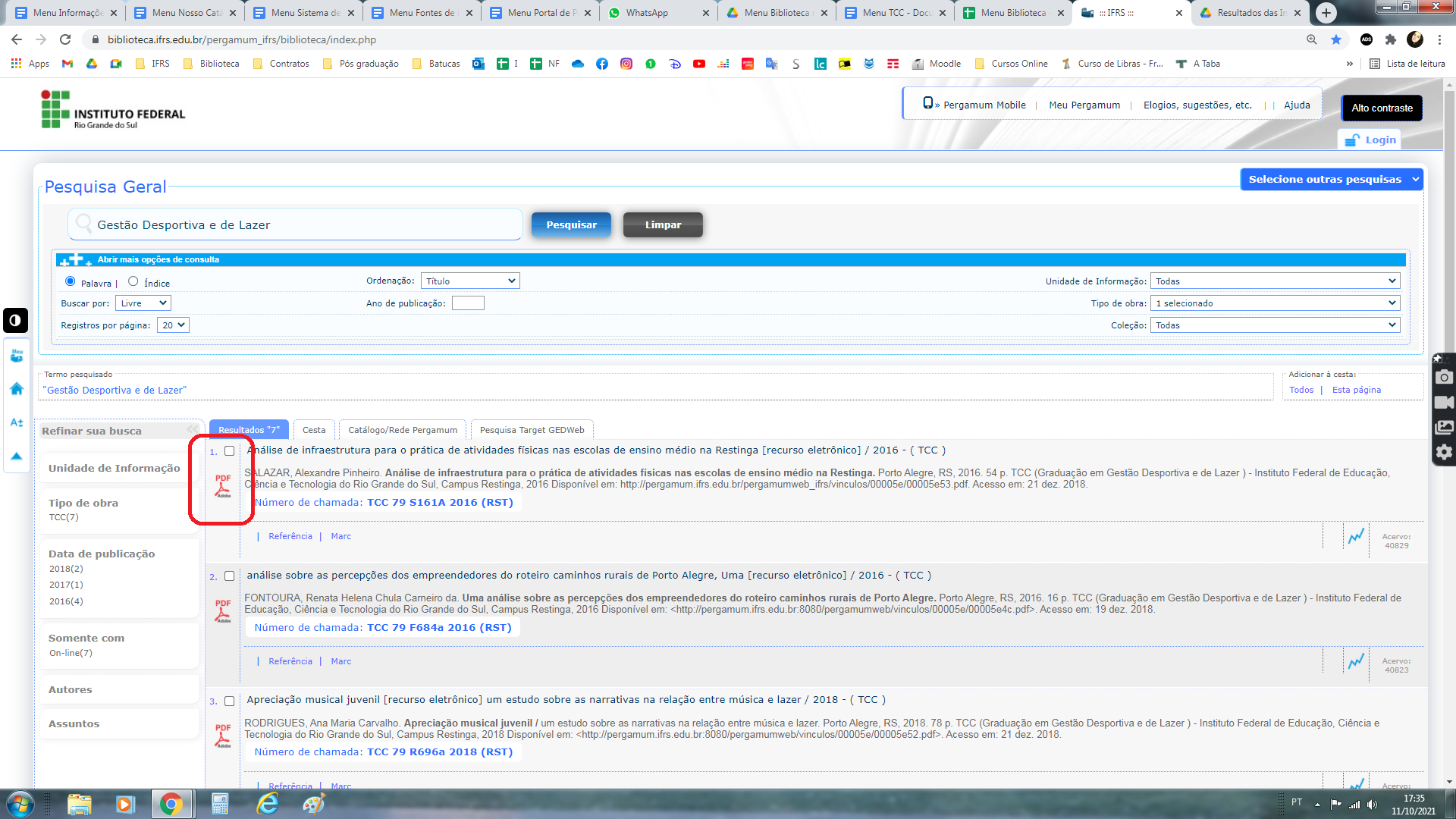The width and height of the screenshot is (1456, 819).
Task: Click statistics graph icon for acervo 40829
Action: pyautogui.click(x=1356, y=537)
